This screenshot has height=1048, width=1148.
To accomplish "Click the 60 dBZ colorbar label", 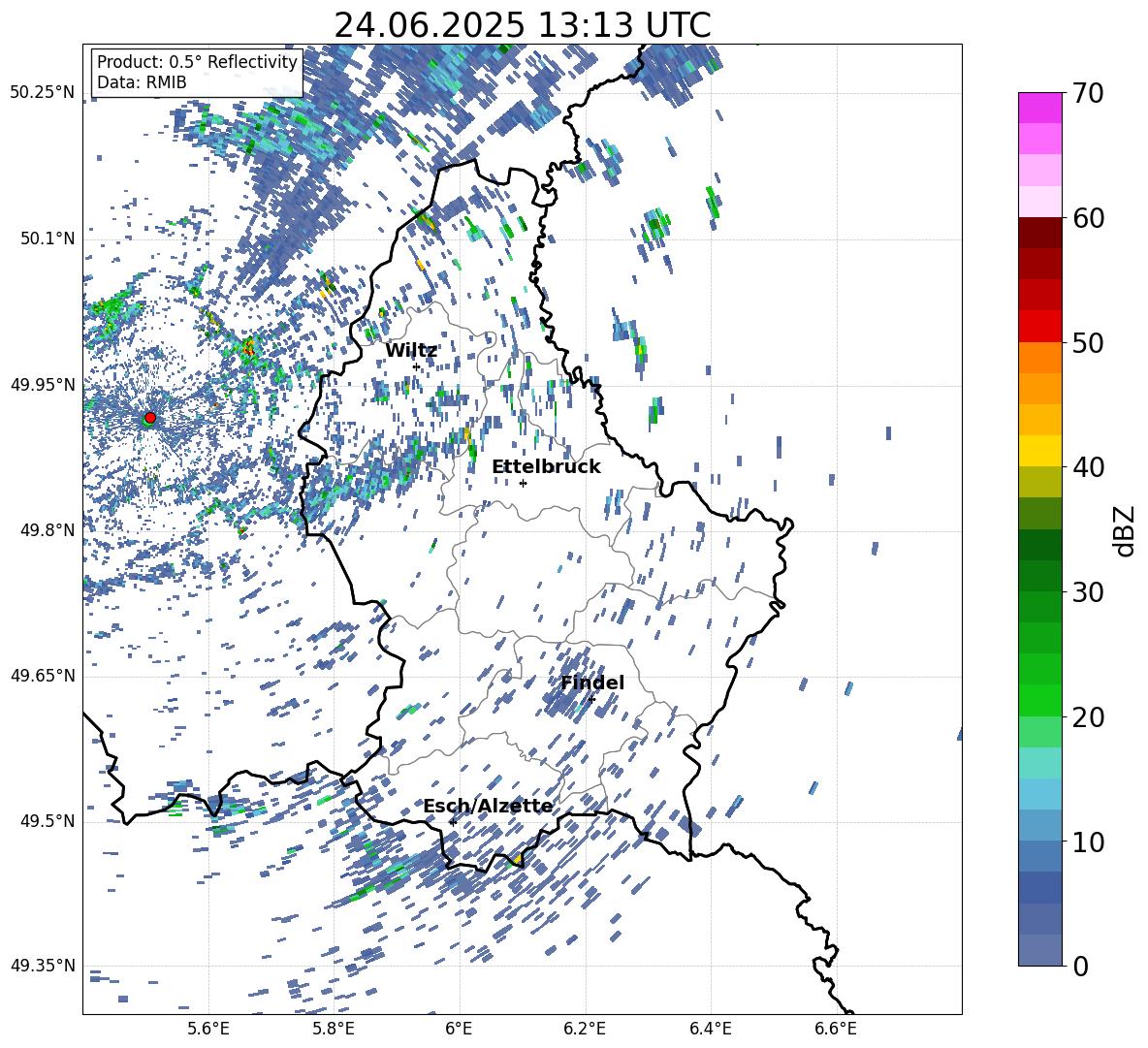I will point(1088,218).
